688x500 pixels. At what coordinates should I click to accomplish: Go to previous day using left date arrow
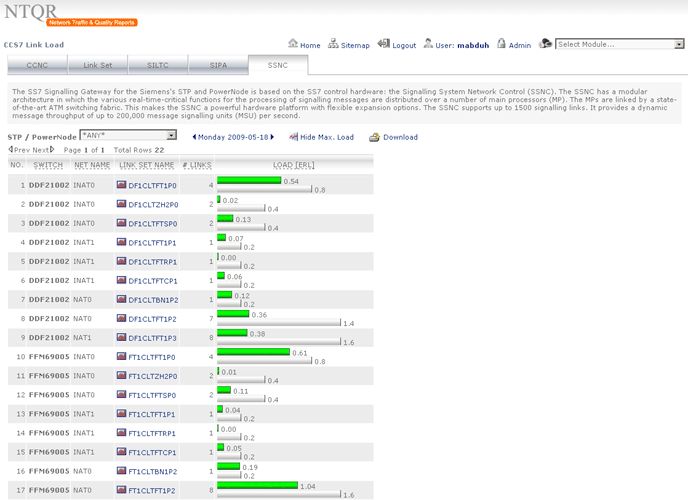pos(193,137)
